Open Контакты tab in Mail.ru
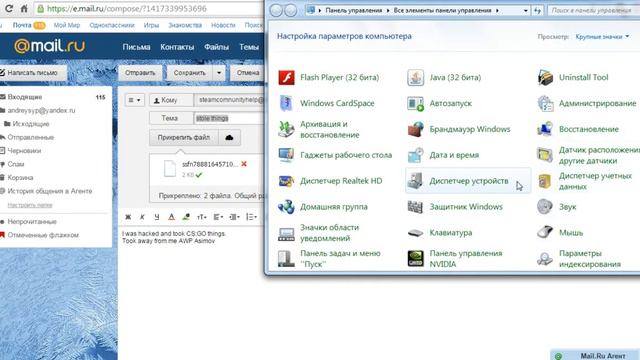The image size is (640, 360). tap(177, 47)
